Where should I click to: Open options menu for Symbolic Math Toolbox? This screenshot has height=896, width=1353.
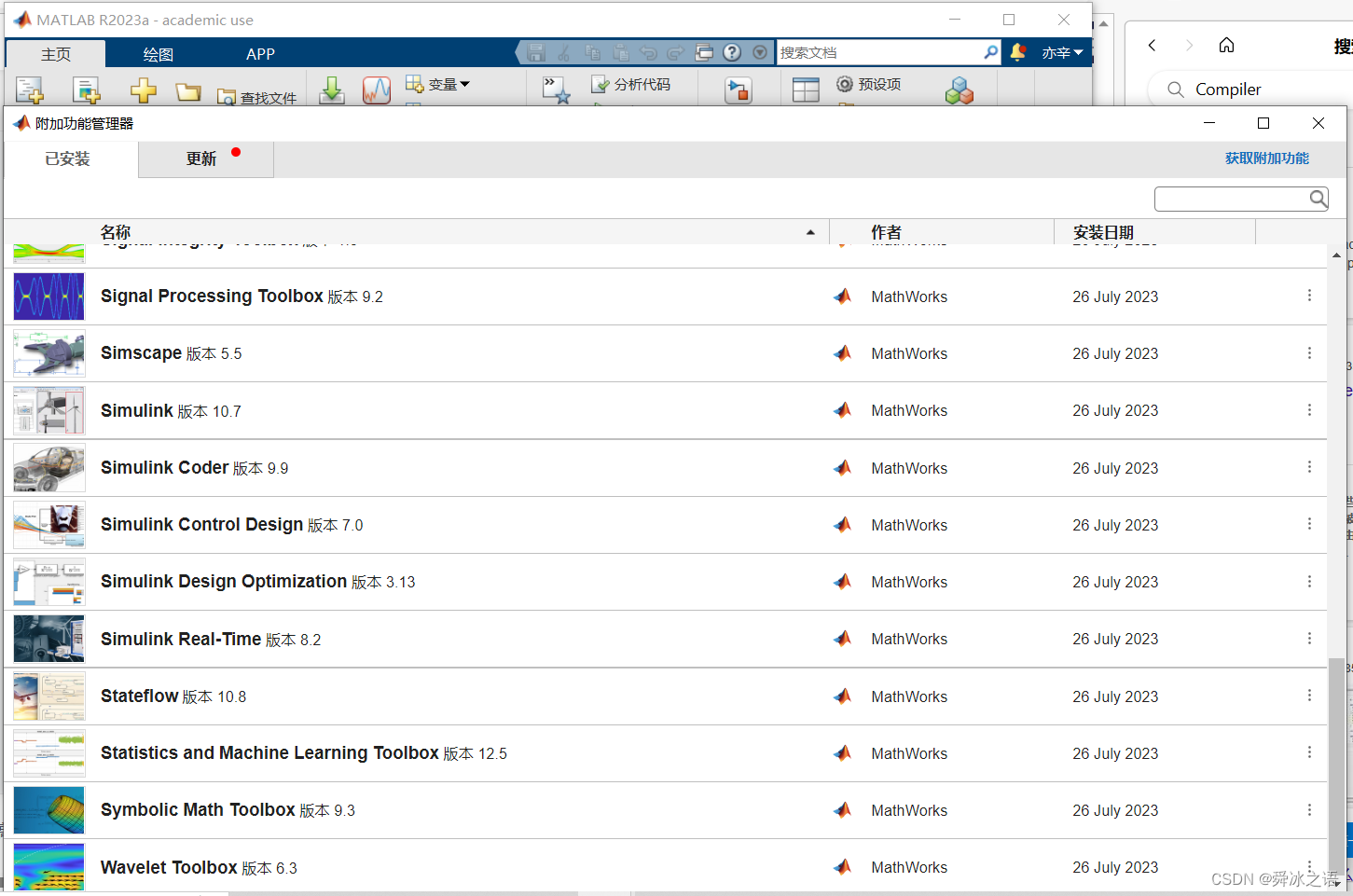pyautogui.click(x=1309, y=809)
